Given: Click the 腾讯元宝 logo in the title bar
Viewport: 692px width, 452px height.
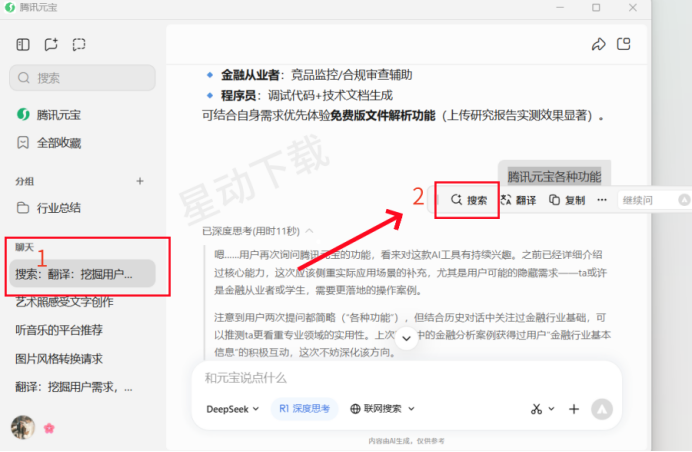Looking at the screenshot, I should click(x=10, y=7).
